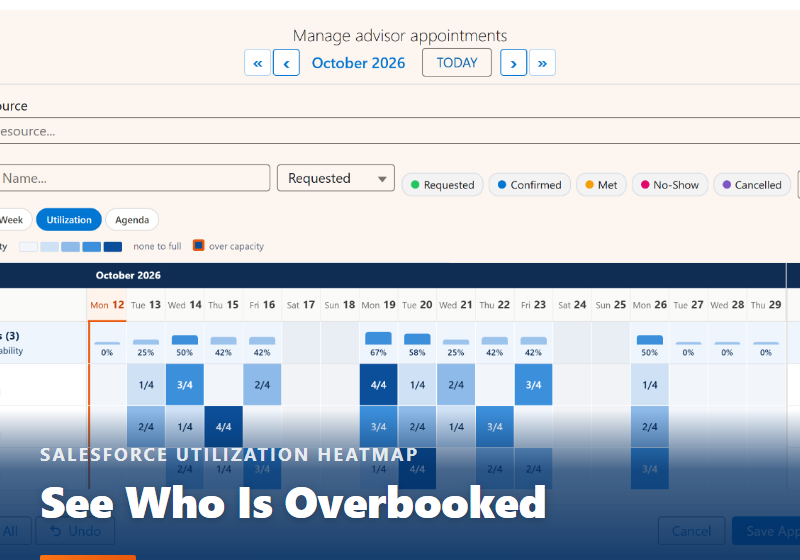
Task: Select the Thu 22 column header
Action: pyautogui.click(x=495, y=305)
